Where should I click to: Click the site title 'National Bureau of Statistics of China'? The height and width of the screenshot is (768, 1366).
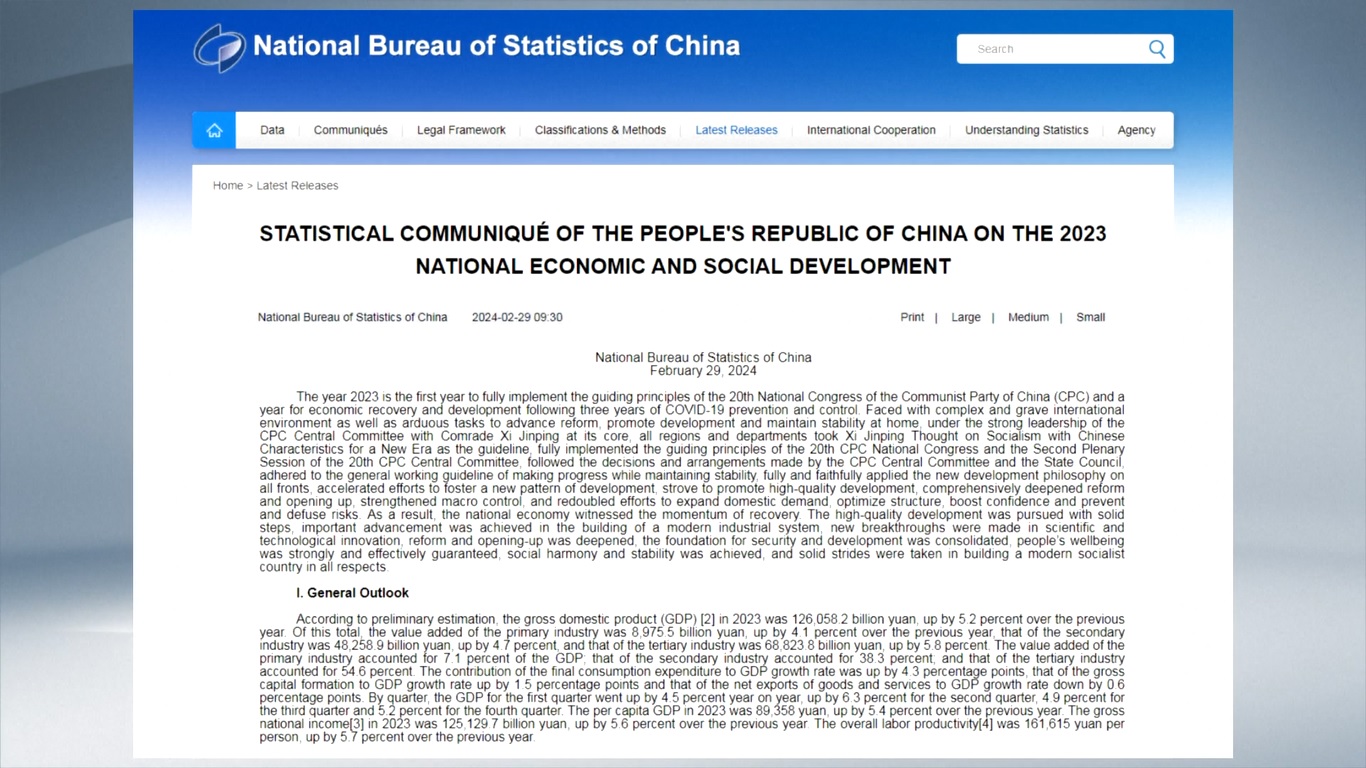496,46
